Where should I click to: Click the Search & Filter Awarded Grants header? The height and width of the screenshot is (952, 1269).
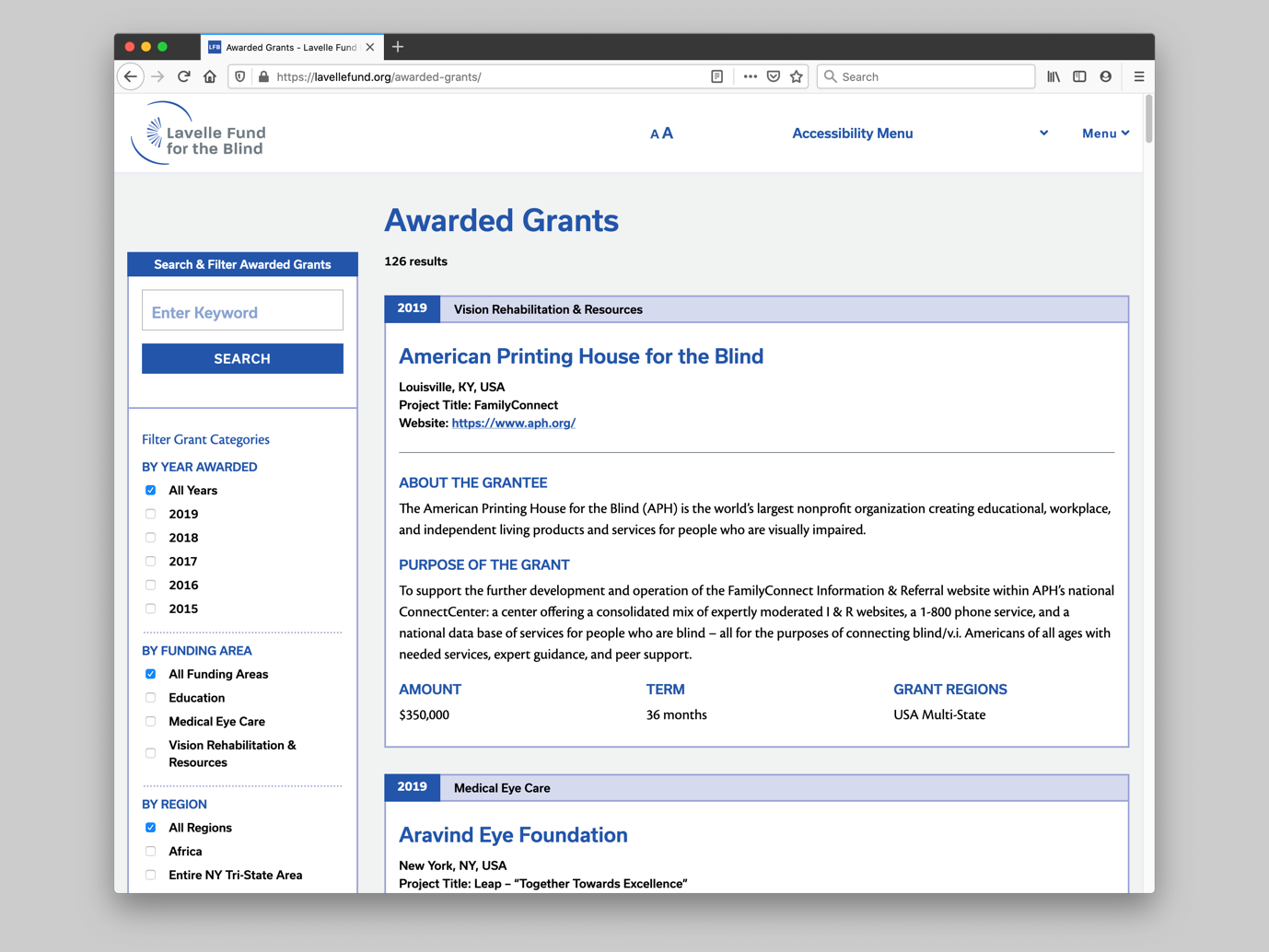point(242,264)
